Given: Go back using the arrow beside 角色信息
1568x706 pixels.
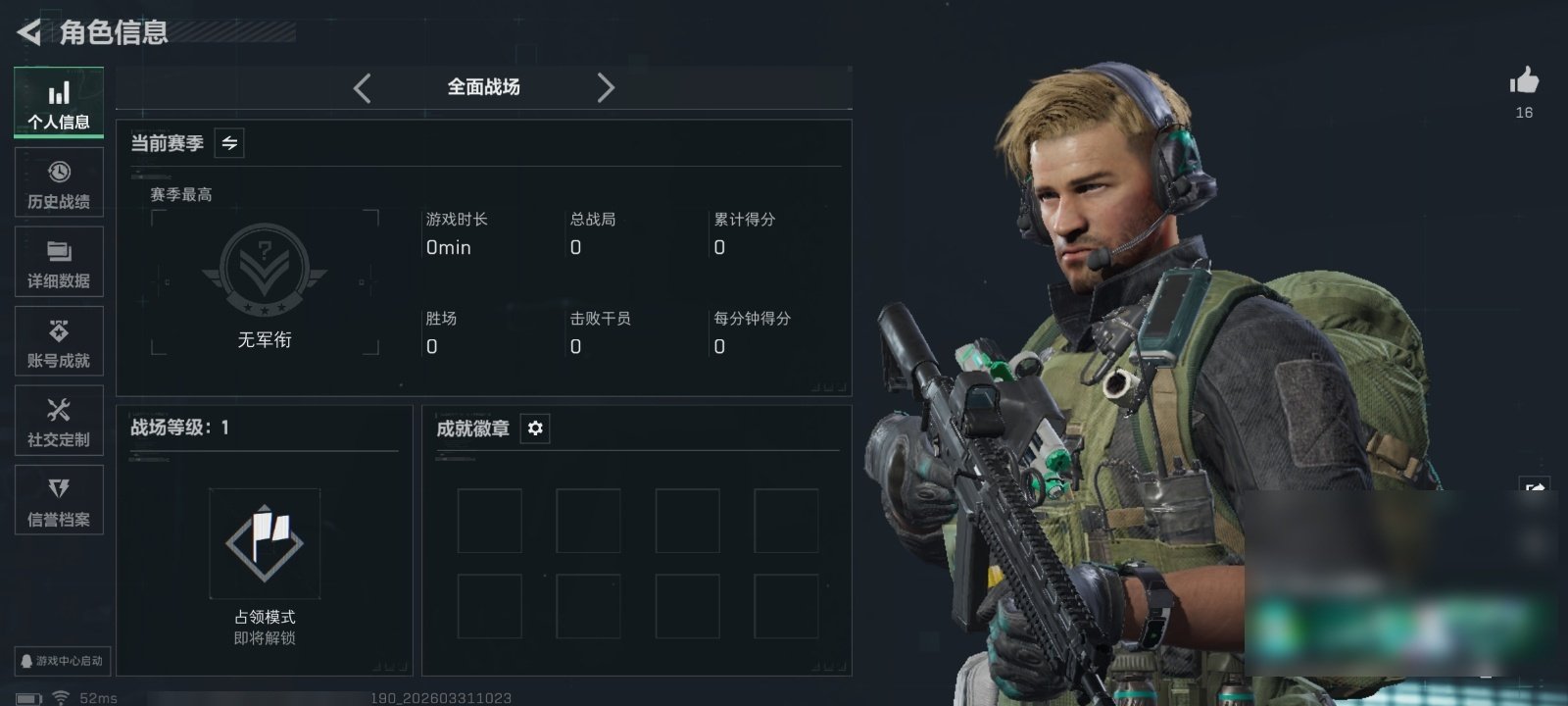Looking at the screenshot, I should (29, 32).
